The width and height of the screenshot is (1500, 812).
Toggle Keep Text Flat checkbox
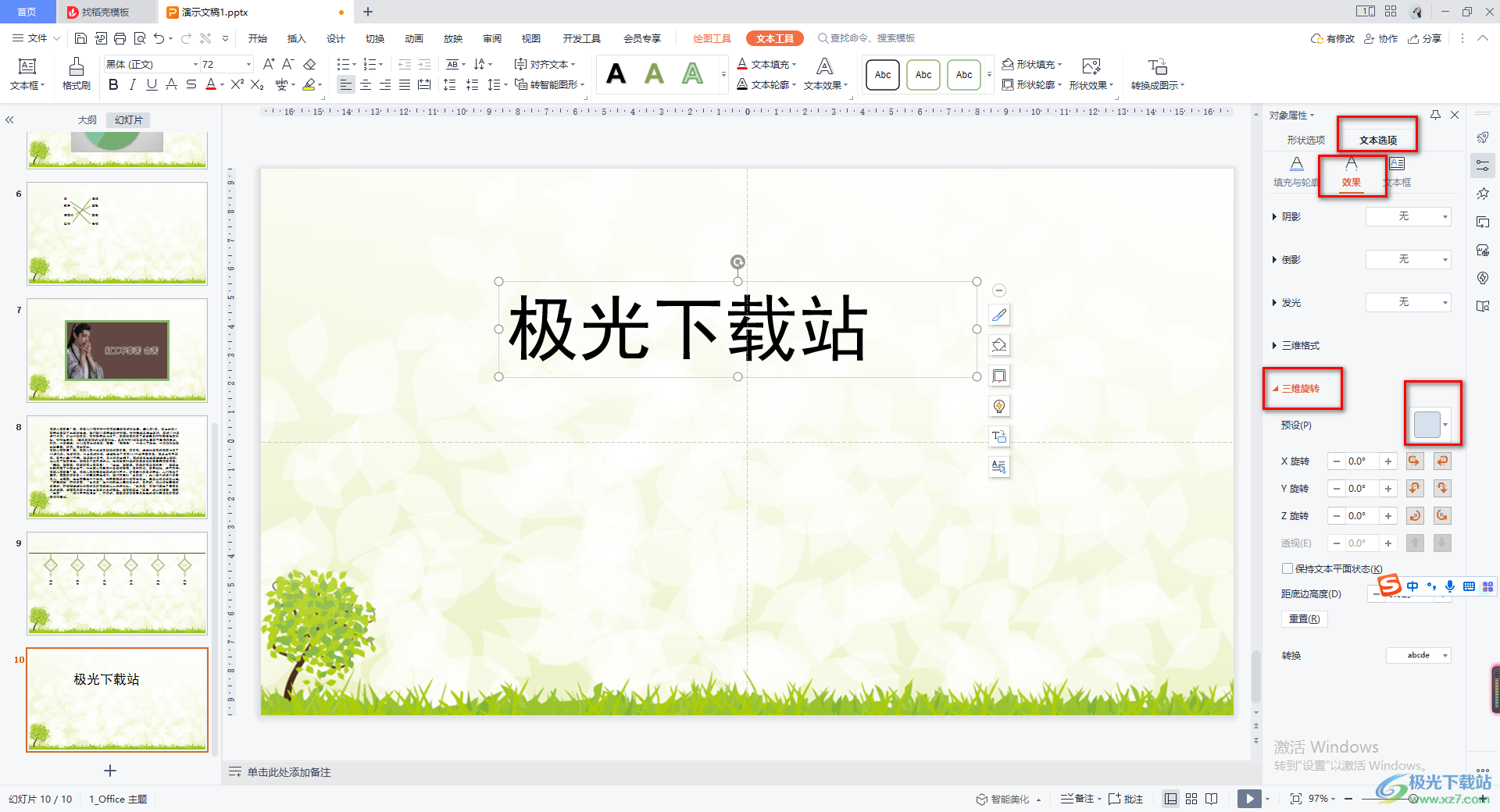(1287, 568)
